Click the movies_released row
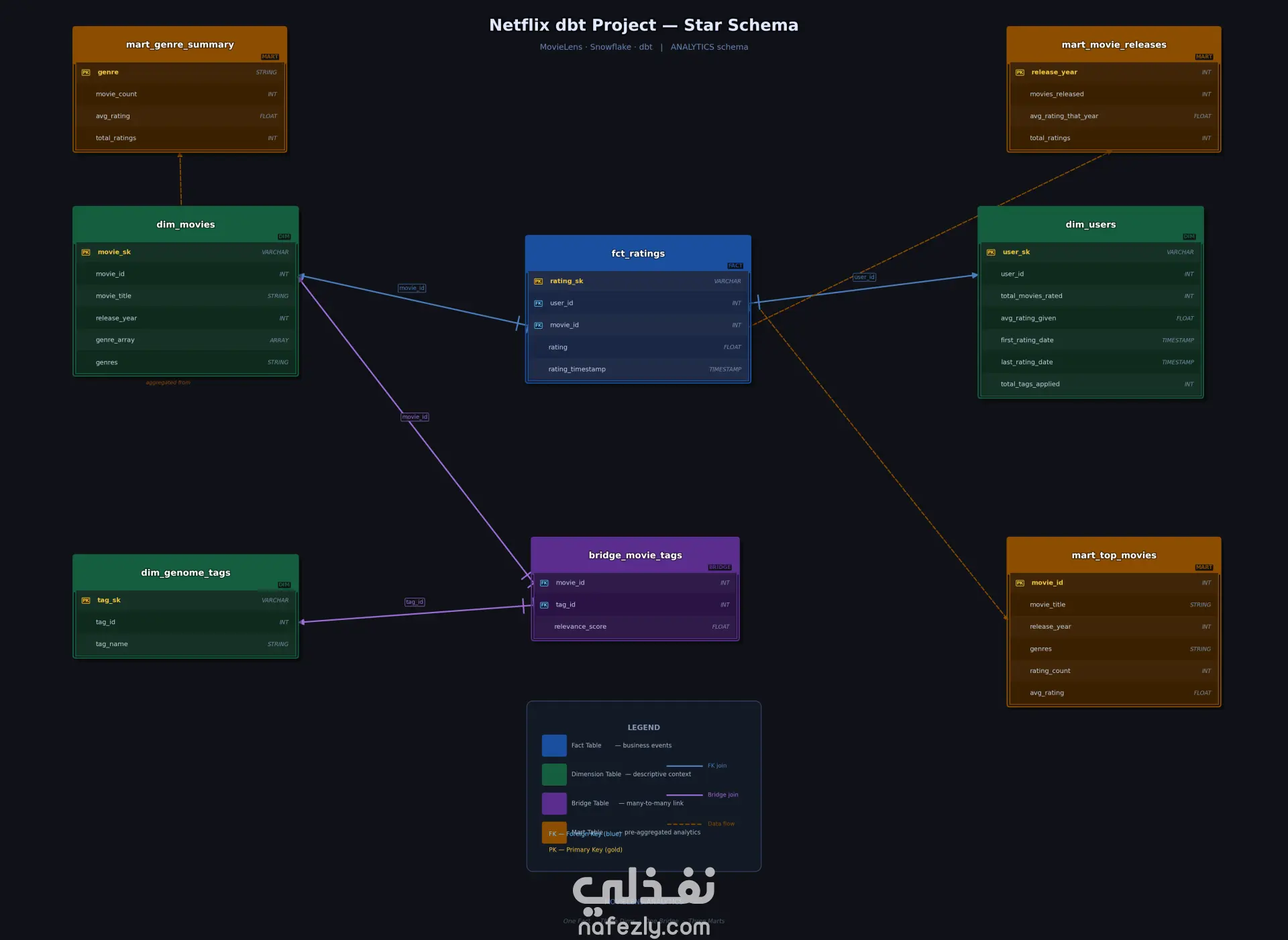The height and width of the screenshot is (940, 1288). click(x=1114, y=95)
